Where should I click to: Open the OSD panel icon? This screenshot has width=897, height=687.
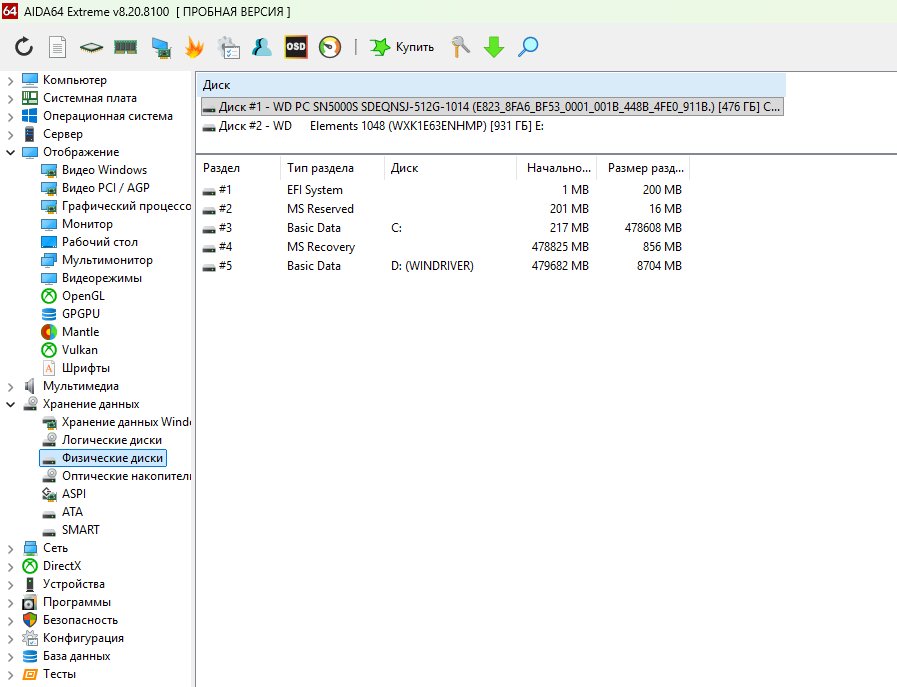(x=296, y=47)
